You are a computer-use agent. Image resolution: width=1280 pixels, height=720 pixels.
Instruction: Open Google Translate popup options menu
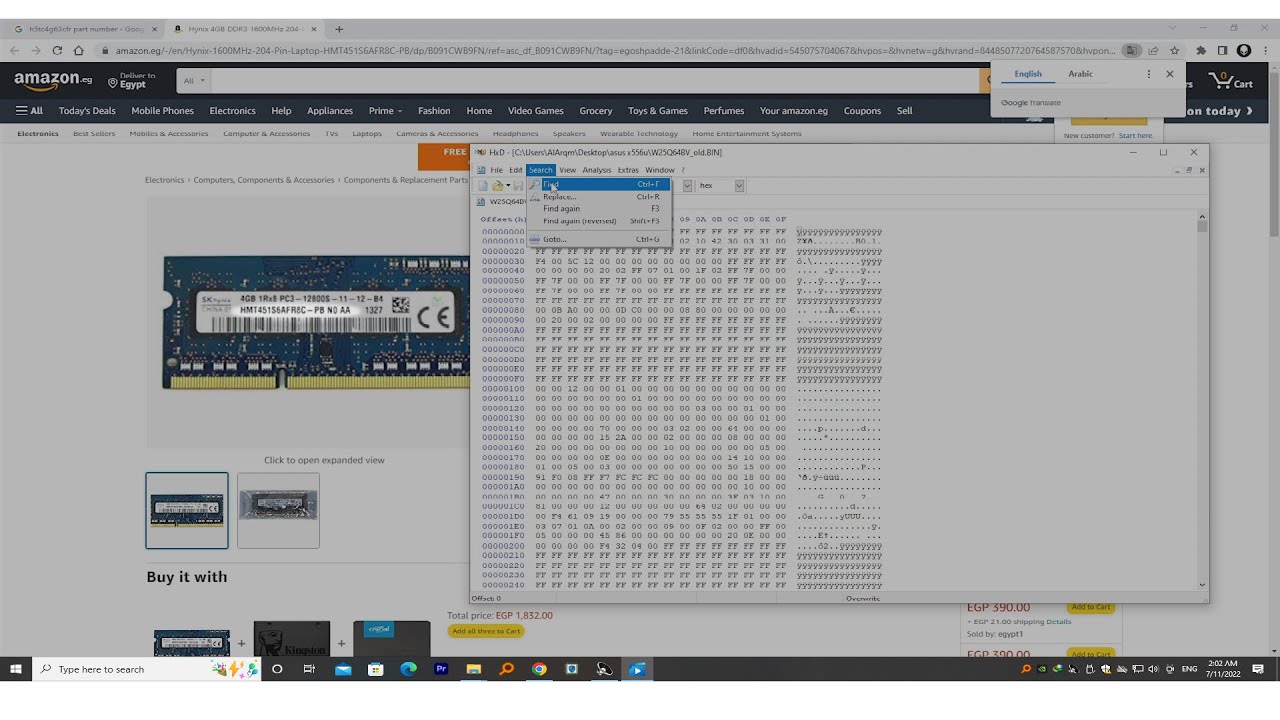(1148, 74)
